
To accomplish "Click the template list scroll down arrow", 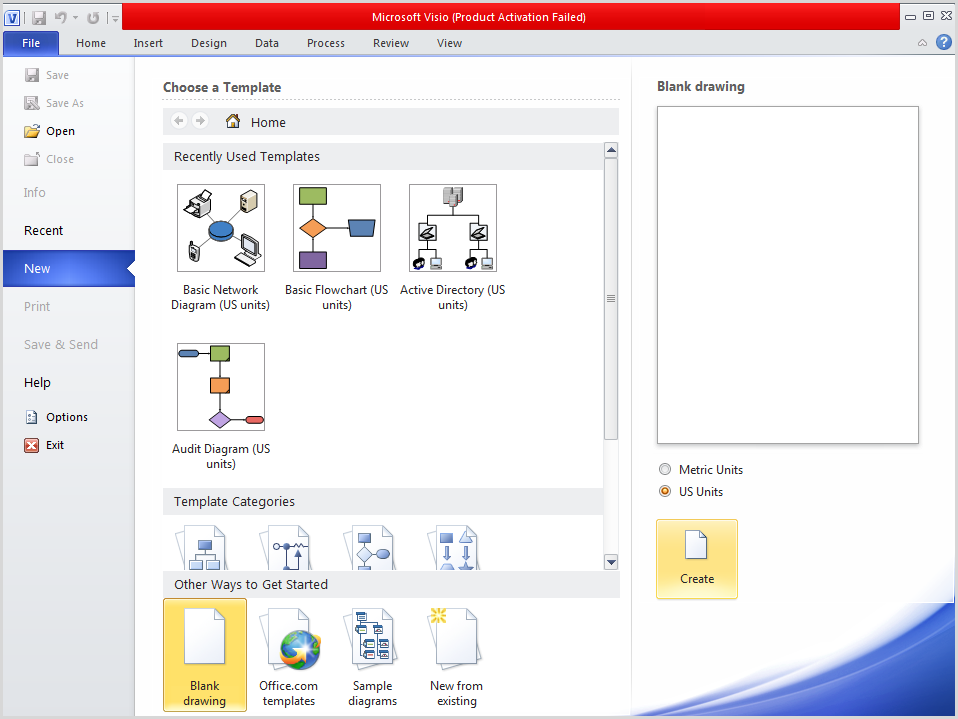I will coord(611,562).
